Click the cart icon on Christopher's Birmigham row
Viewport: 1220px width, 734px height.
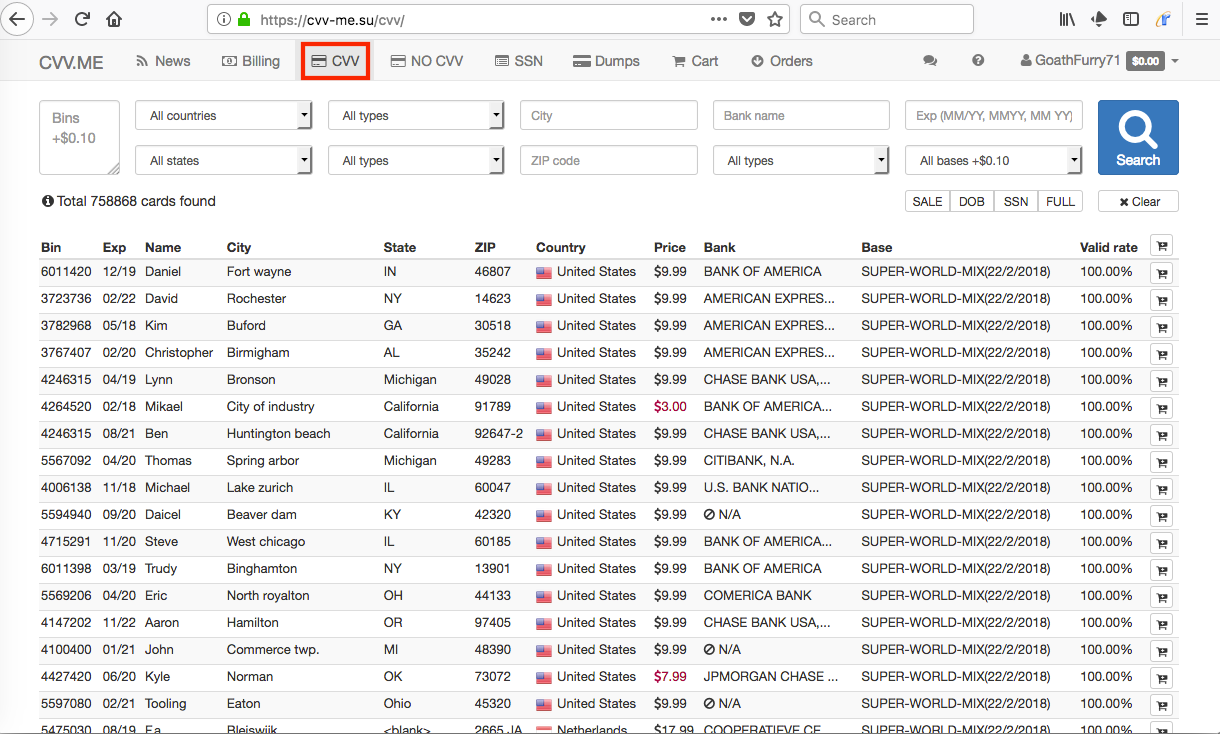(x=1162, y=354)
